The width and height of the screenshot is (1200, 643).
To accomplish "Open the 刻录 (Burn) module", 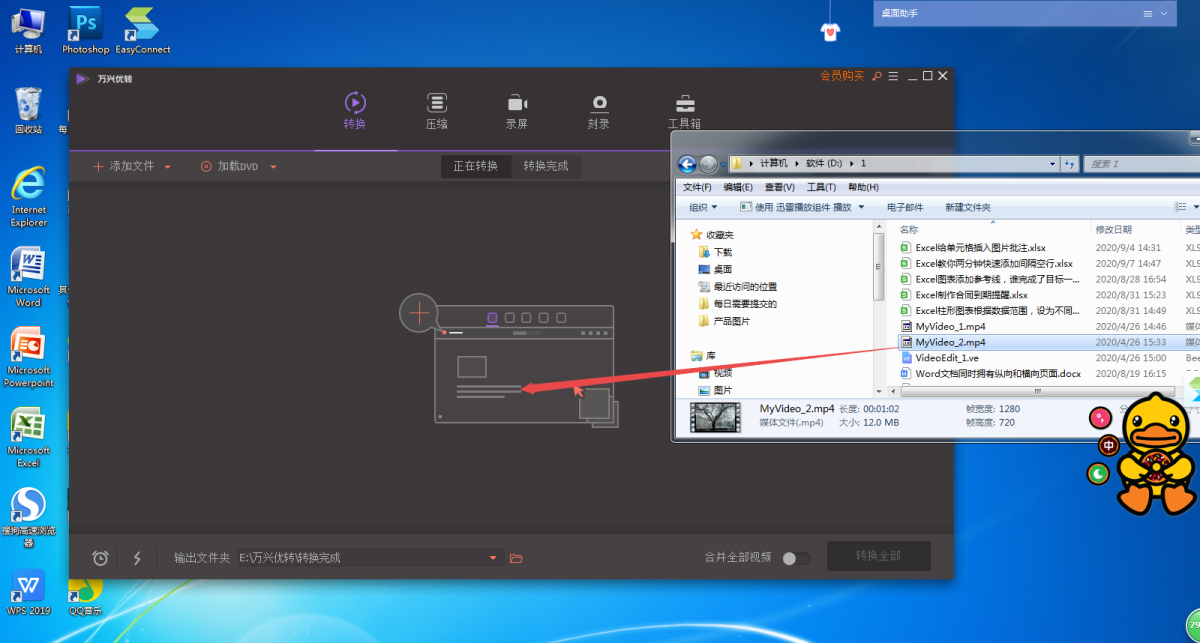I will click(x=599, y=110).
